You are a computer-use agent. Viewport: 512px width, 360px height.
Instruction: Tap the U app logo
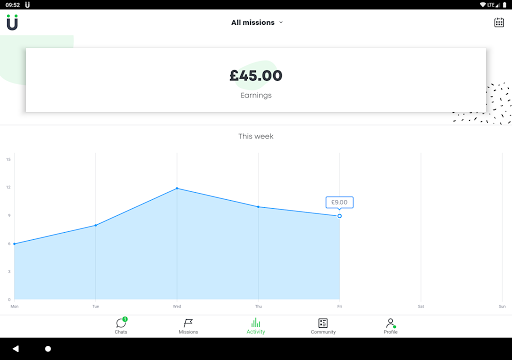point(12,22)
